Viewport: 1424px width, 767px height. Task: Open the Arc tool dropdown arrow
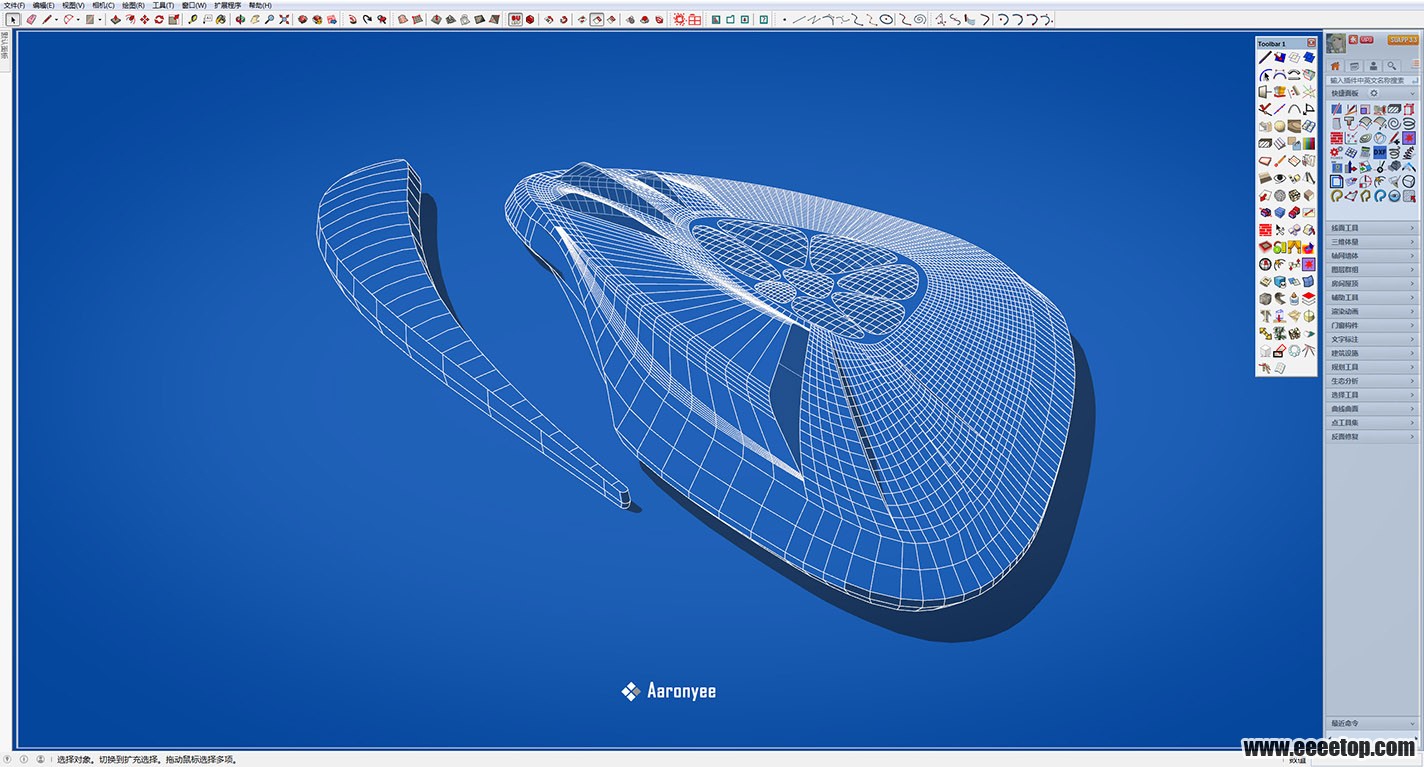pos(78,19)
